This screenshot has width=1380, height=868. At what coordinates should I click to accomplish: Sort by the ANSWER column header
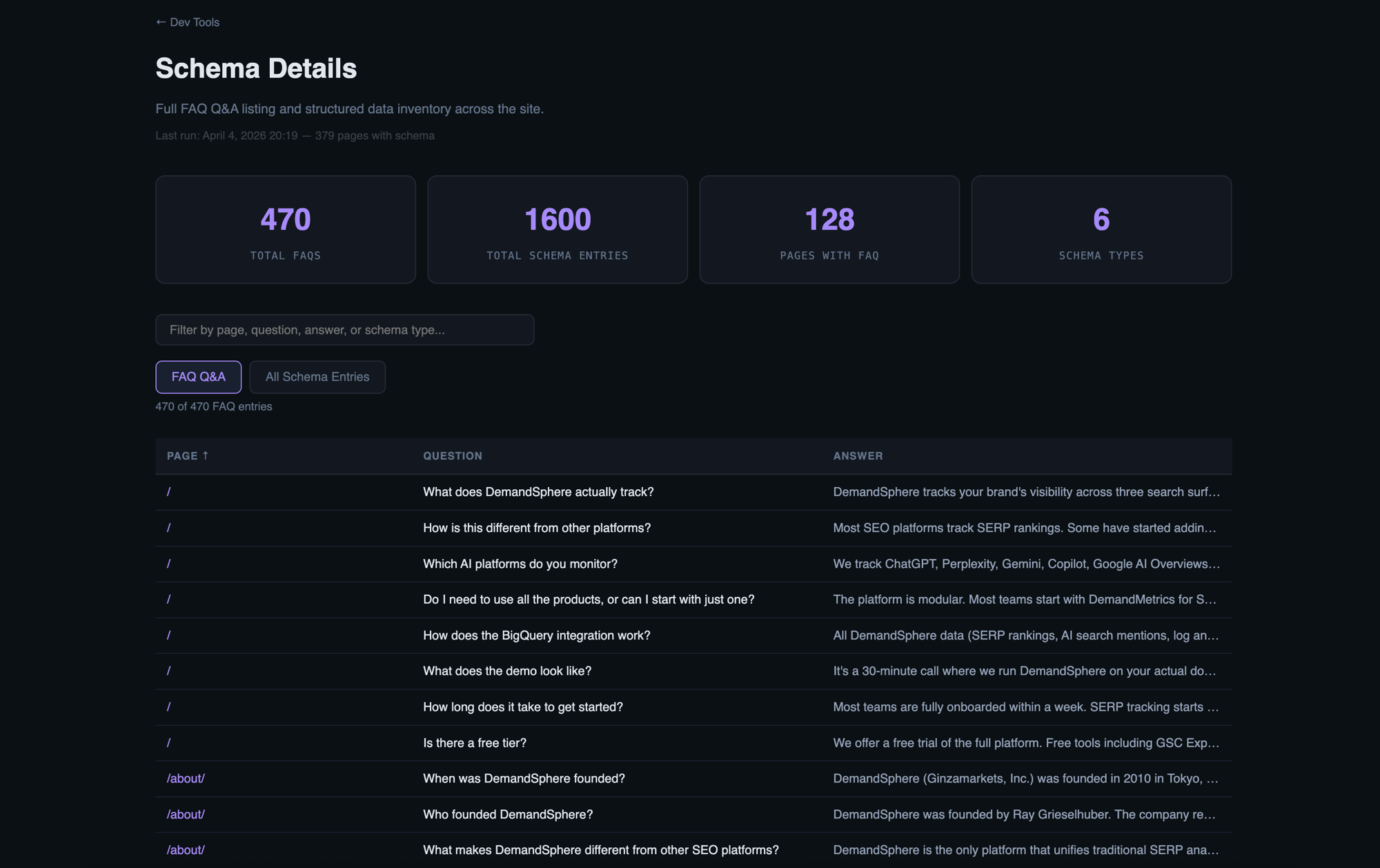pyautogui.click(x=857, y=456)
